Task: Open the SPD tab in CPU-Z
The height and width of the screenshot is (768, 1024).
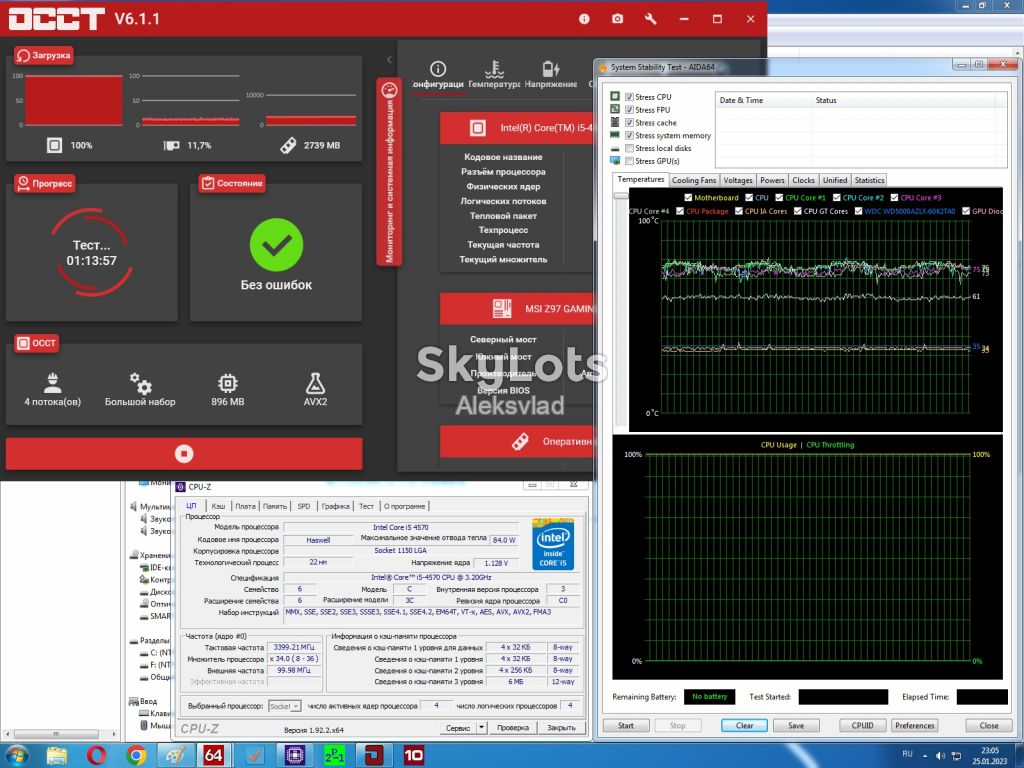Action: point(304,506)
